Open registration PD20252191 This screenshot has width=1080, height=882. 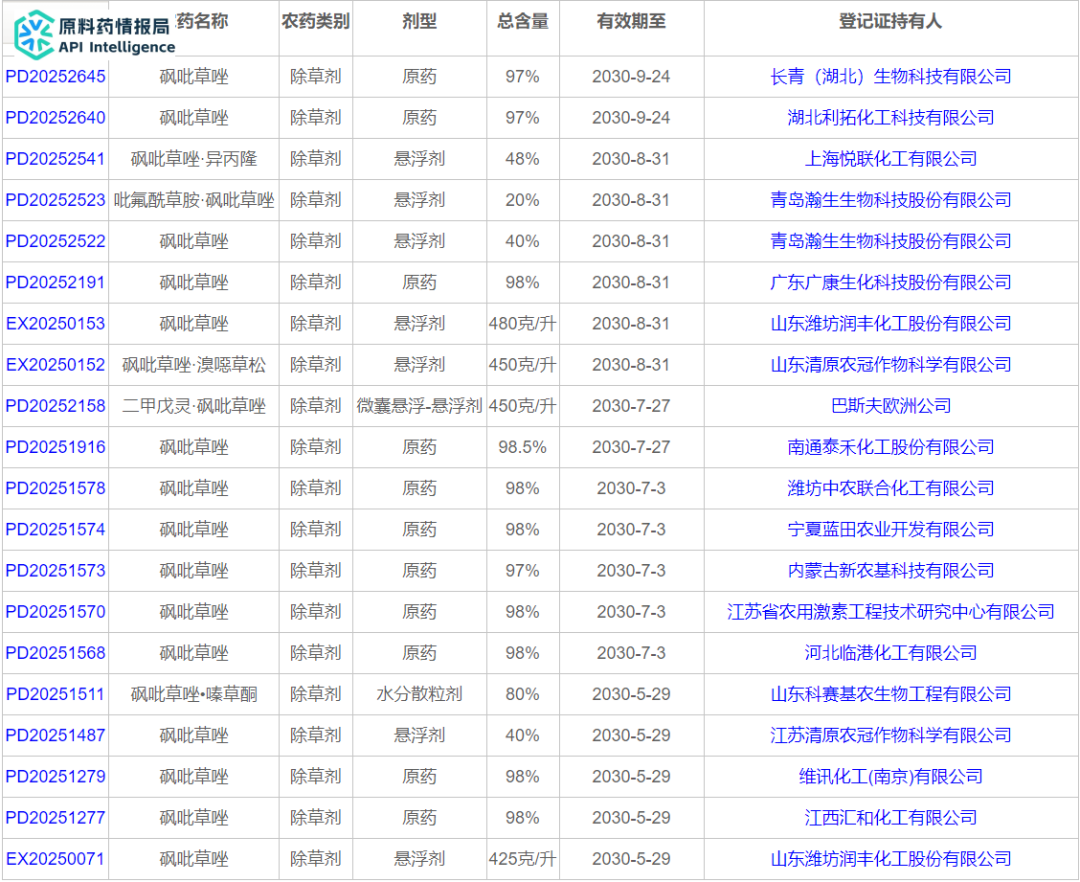[x=55, y=282]
